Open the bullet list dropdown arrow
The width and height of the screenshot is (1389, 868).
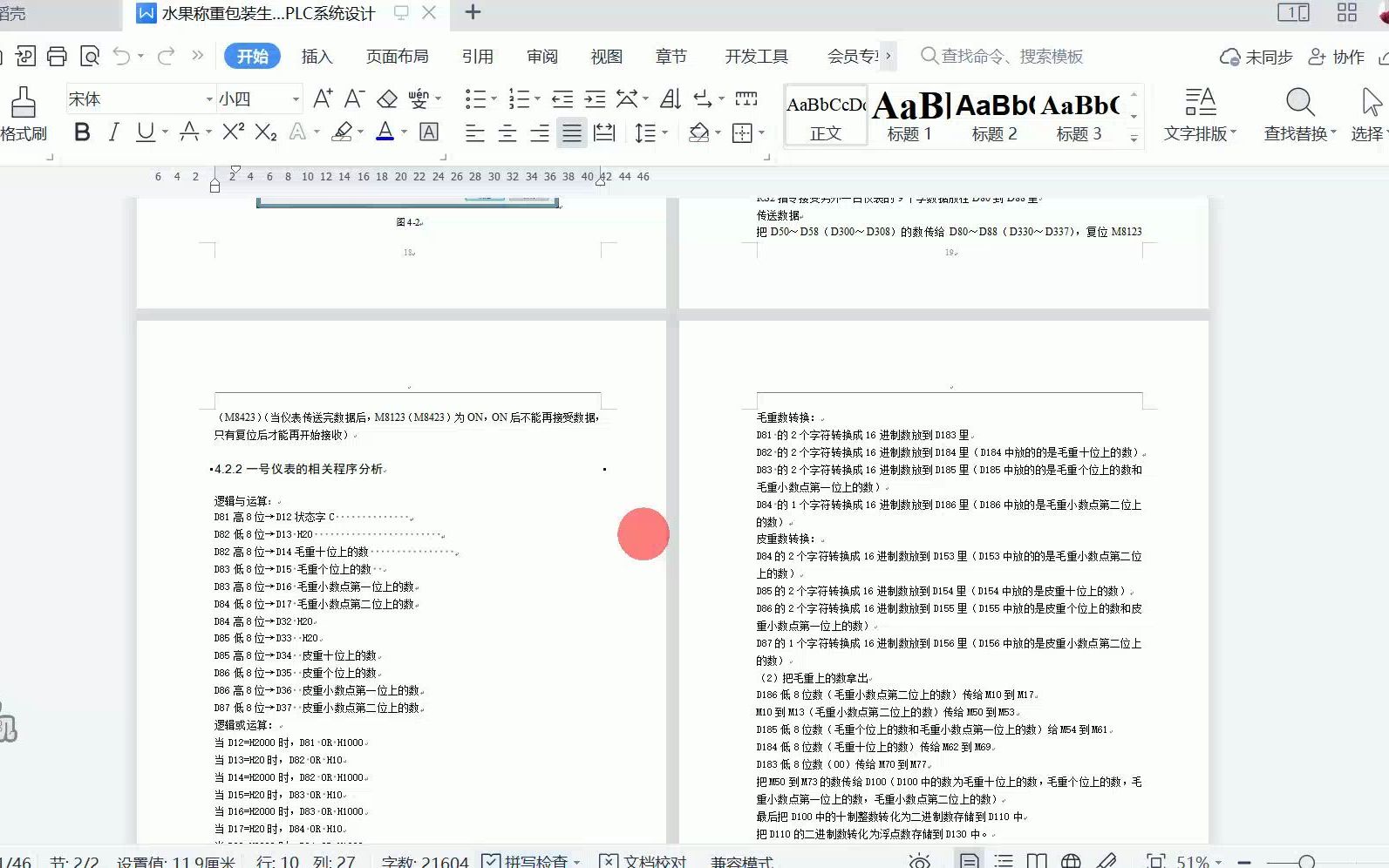tap(494, 98)
